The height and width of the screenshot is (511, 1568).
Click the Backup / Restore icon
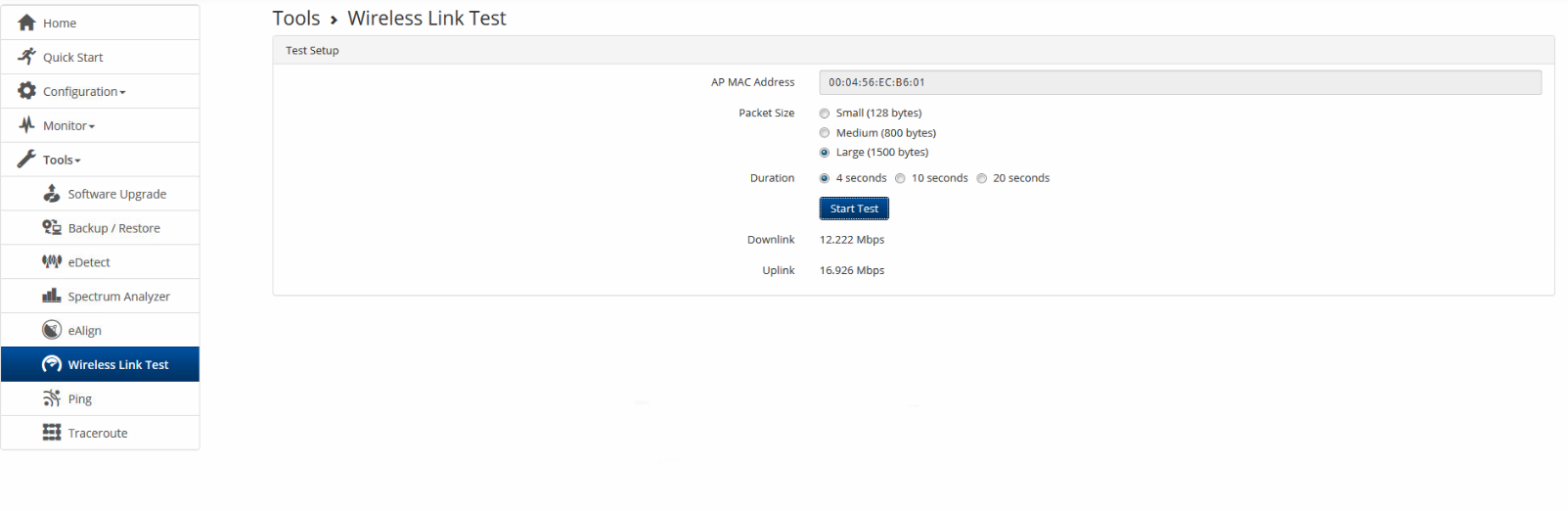click(x=52, y=227)
